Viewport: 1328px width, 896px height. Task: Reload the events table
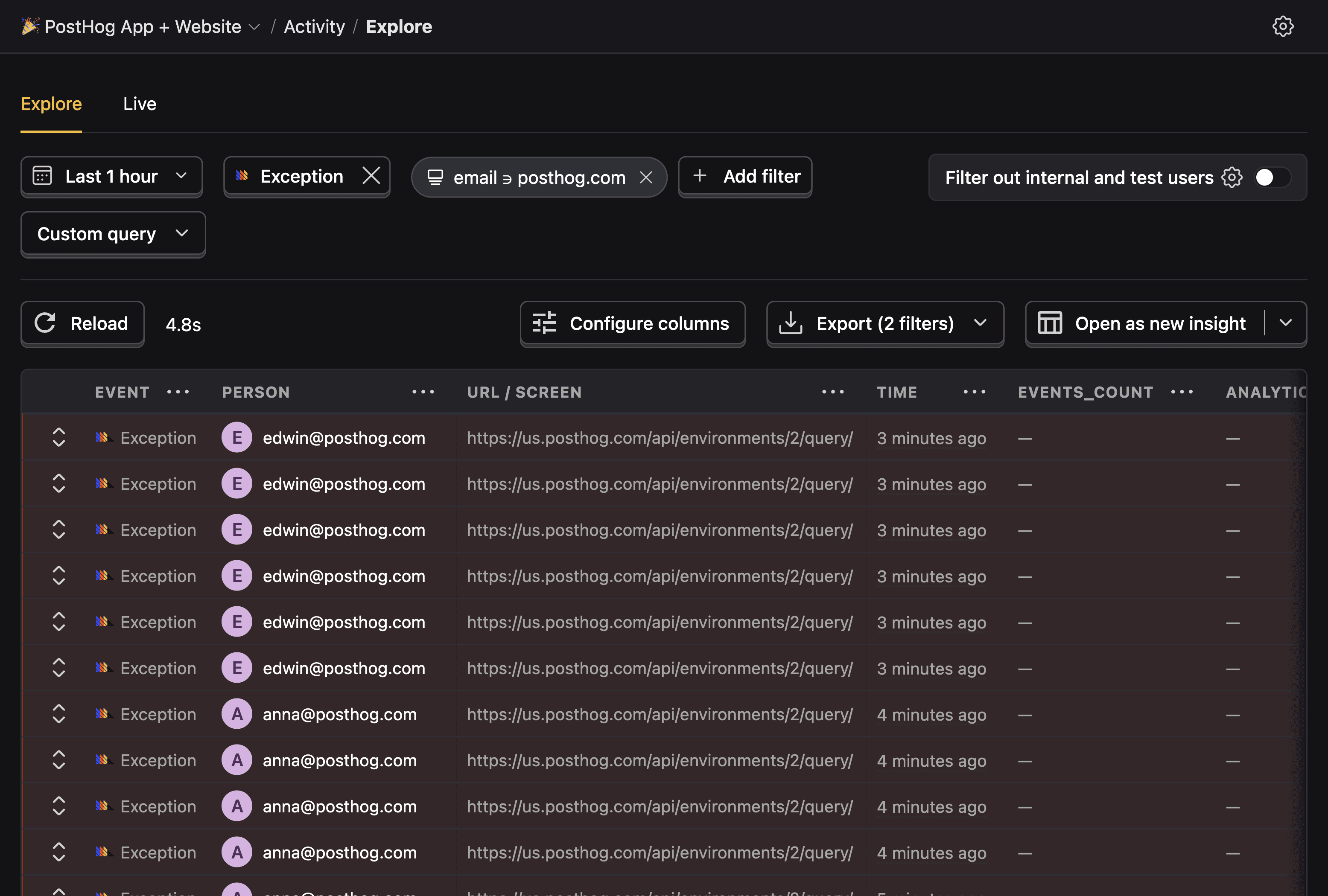tap(82, 323)
